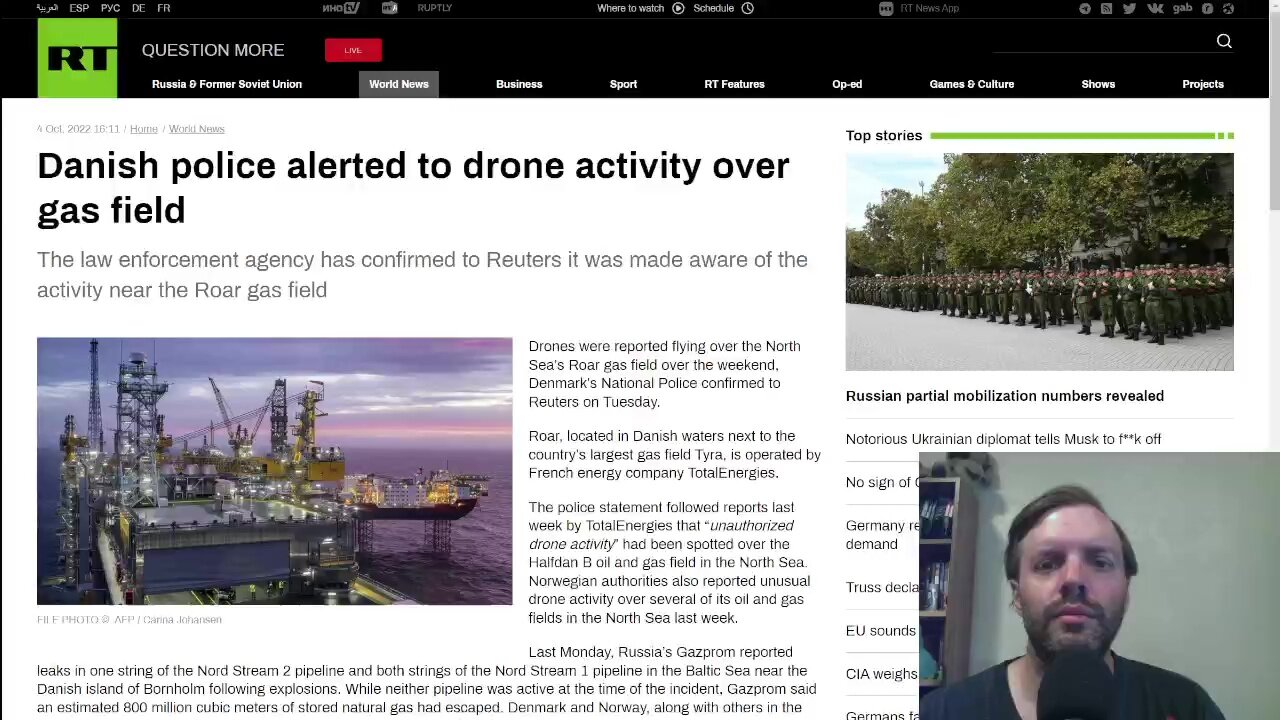1280x720 pixels.
Task: Switch site language to ESP
Action: (x=79, y=8)
